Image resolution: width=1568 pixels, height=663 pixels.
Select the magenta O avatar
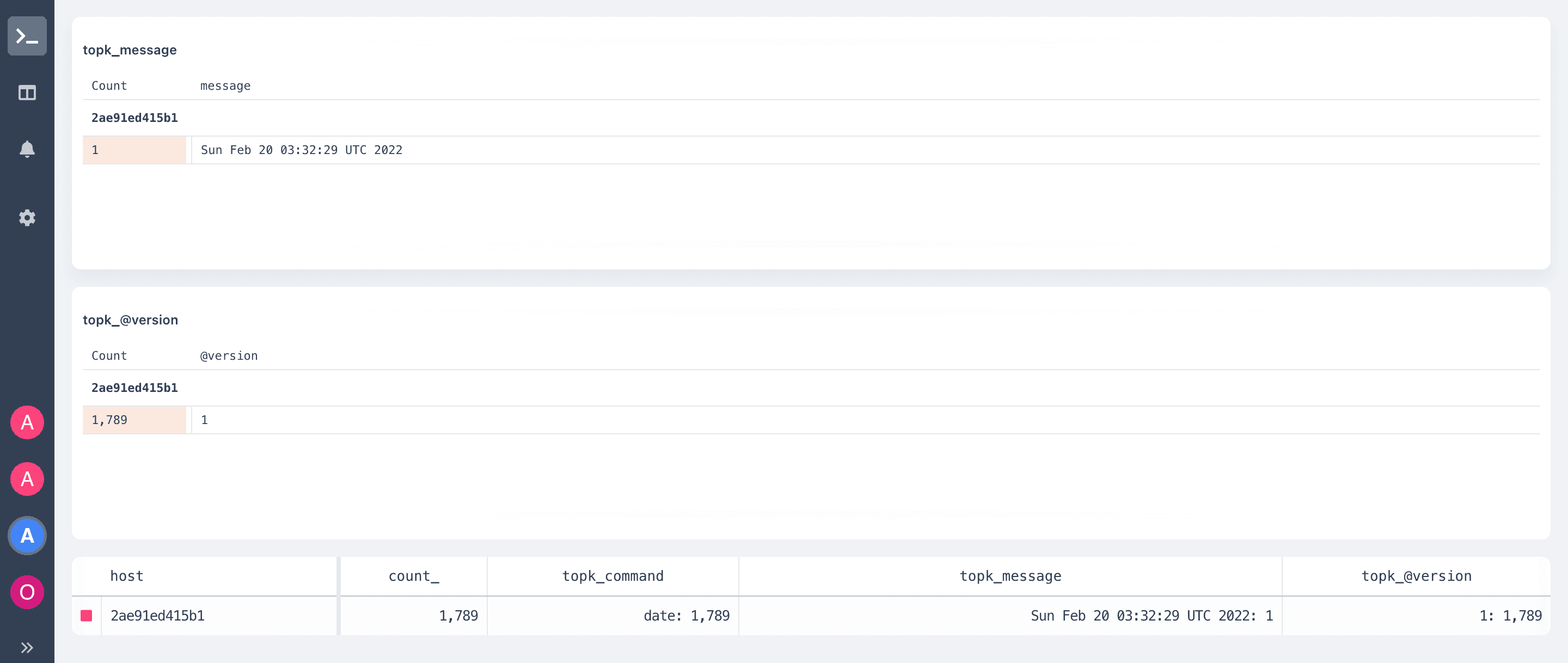tap(27, 592)
